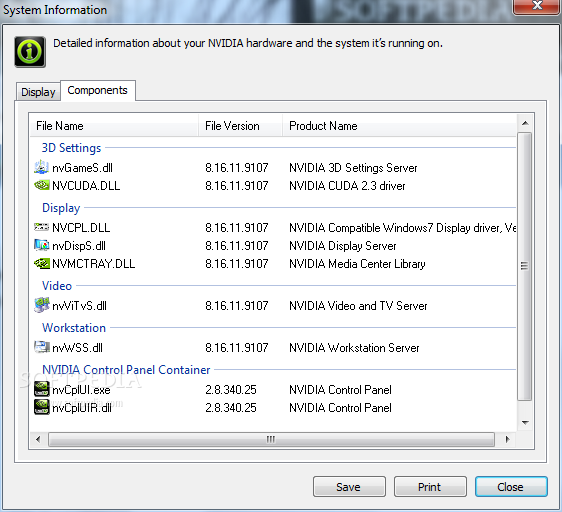
Task: Sort by Product Name column header
Action: point(399,125)
